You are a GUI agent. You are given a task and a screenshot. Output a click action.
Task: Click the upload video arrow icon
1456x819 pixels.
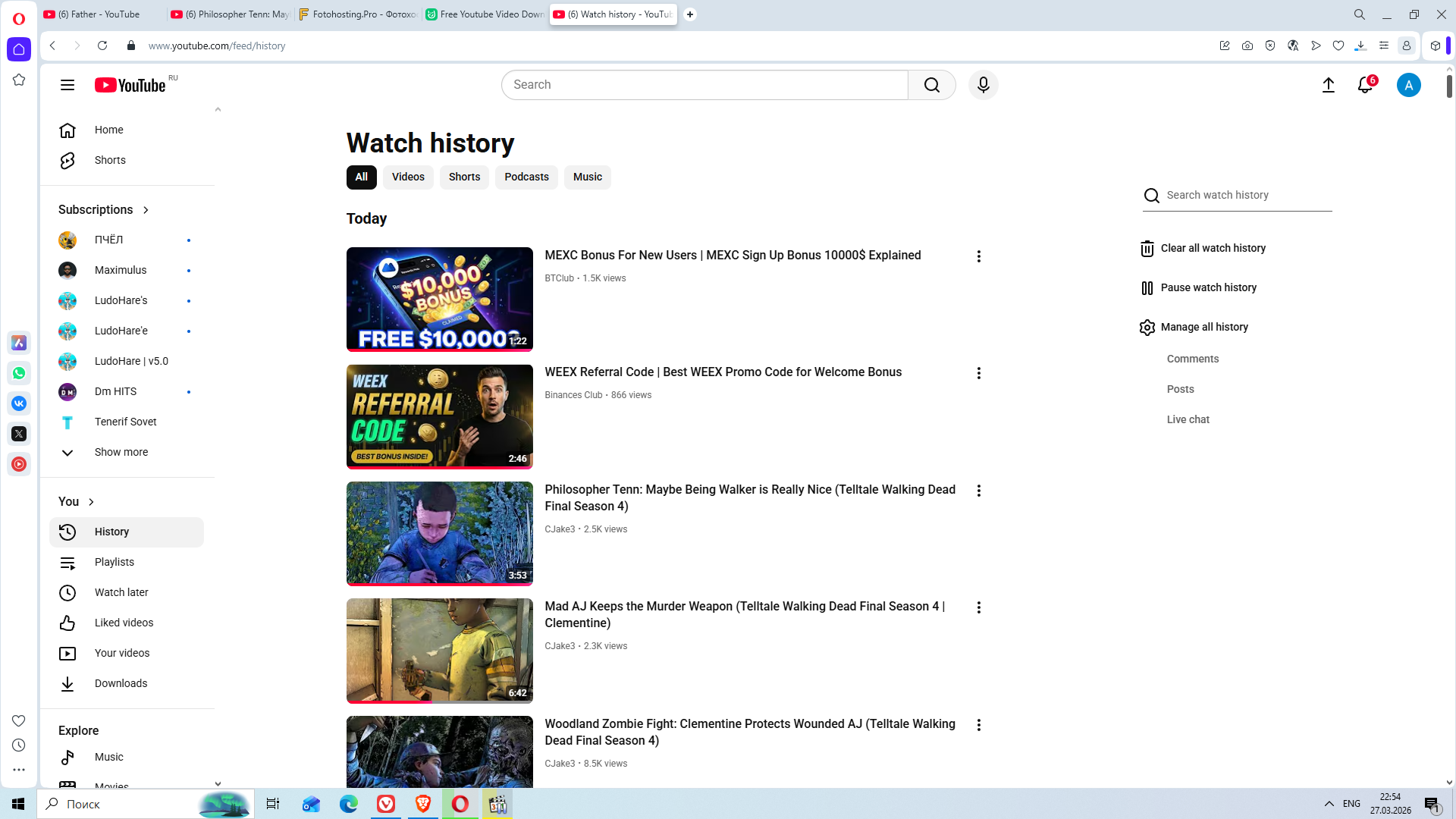[x=1328, y=85]
